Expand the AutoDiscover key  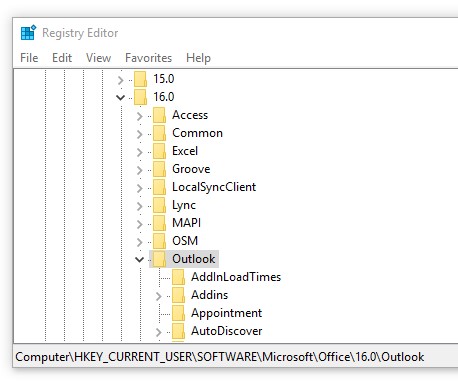pos(158,332)
